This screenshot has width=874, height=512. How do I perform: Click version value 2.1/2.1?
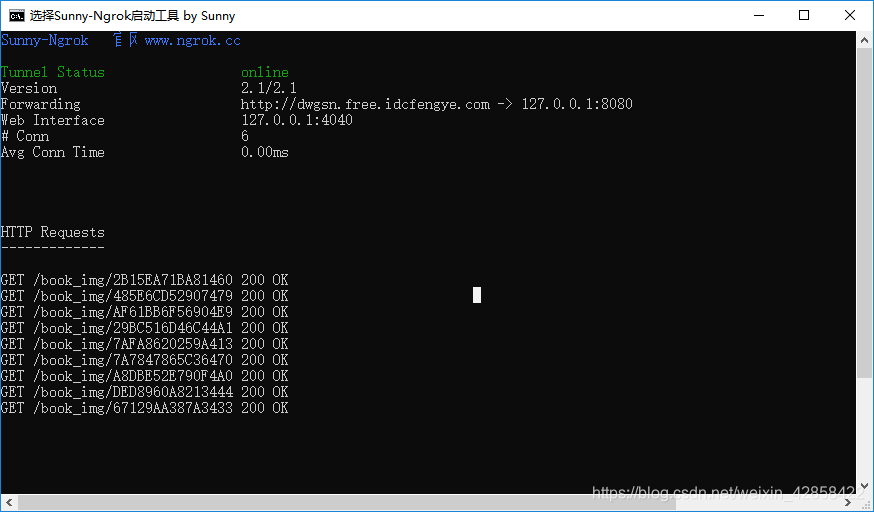(x=269, y=89)
